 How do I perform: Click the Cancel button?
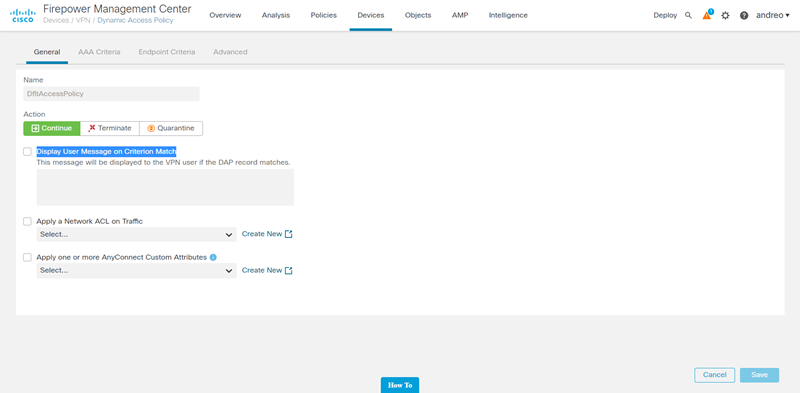coord(714,375)
